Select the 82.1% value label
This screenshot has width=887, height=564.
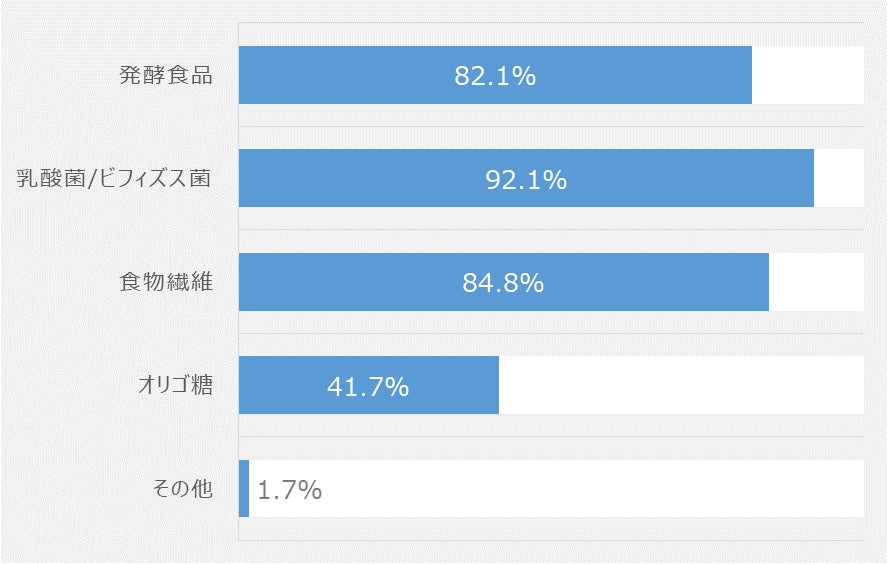pyautogui.click(x=495, y=76)
